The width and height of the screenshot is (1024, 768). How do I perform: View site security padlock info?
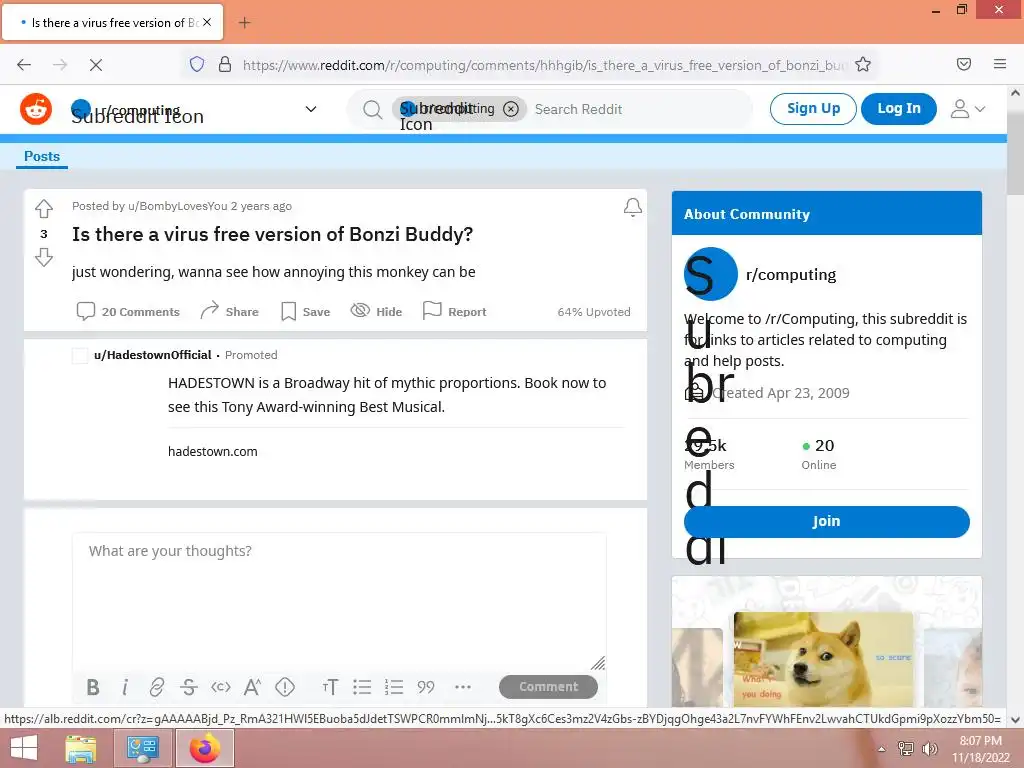tap(225, 65)
